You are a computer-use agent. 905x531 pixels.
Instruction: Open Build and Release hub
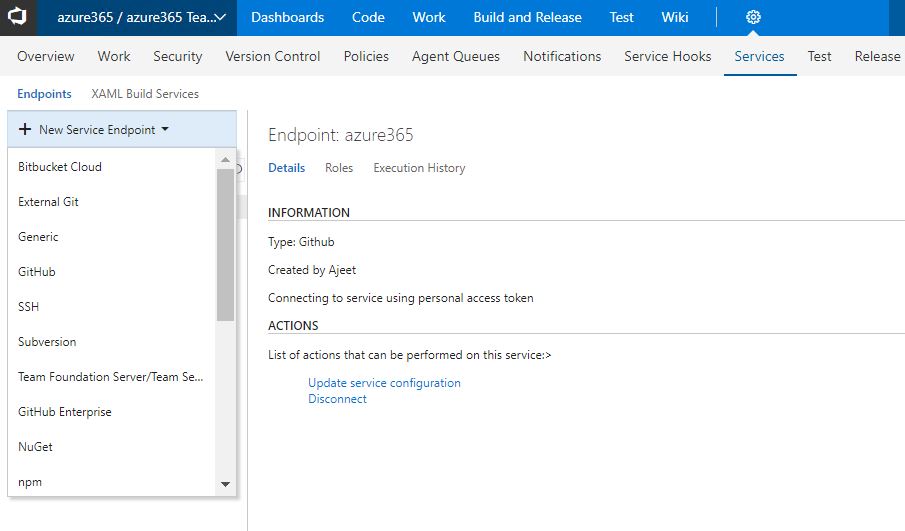[x=528, y=17]
